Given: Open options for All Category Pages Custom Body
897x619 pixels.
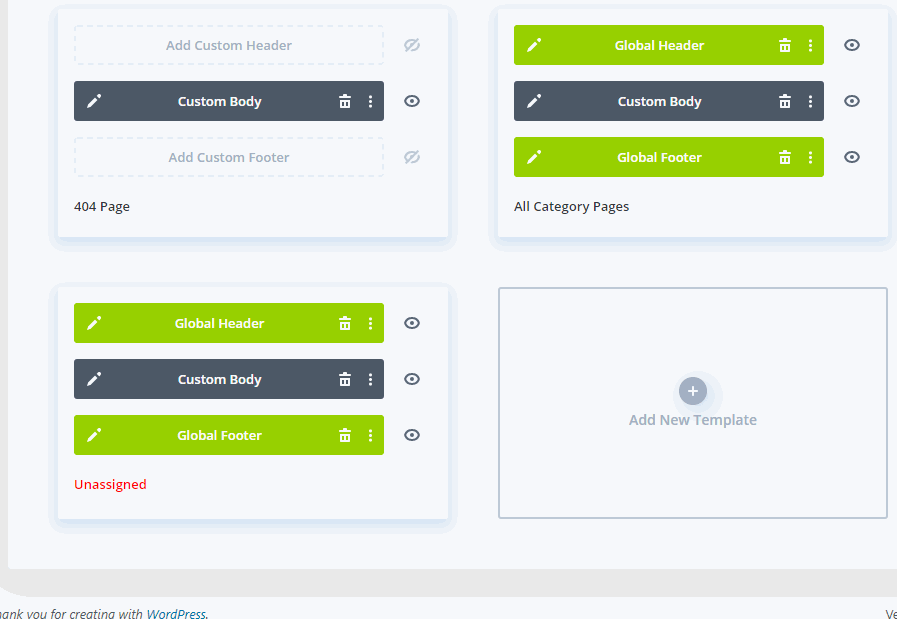Looking at the screenshot, I should click(x=810, y=101).
